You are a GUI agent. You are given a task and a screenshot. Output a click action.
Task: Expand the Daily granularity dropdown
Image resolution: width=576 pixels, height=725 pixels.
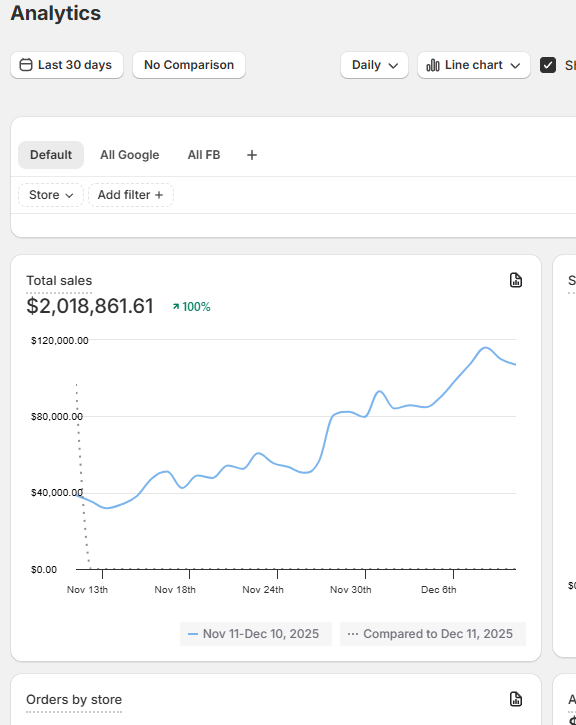tap(374, 65)
